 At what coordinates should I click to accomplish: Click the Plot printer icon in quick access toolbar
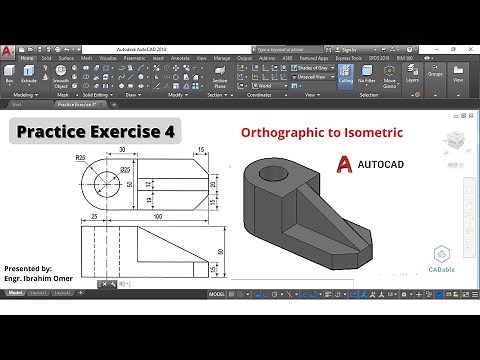click(58, 50)
